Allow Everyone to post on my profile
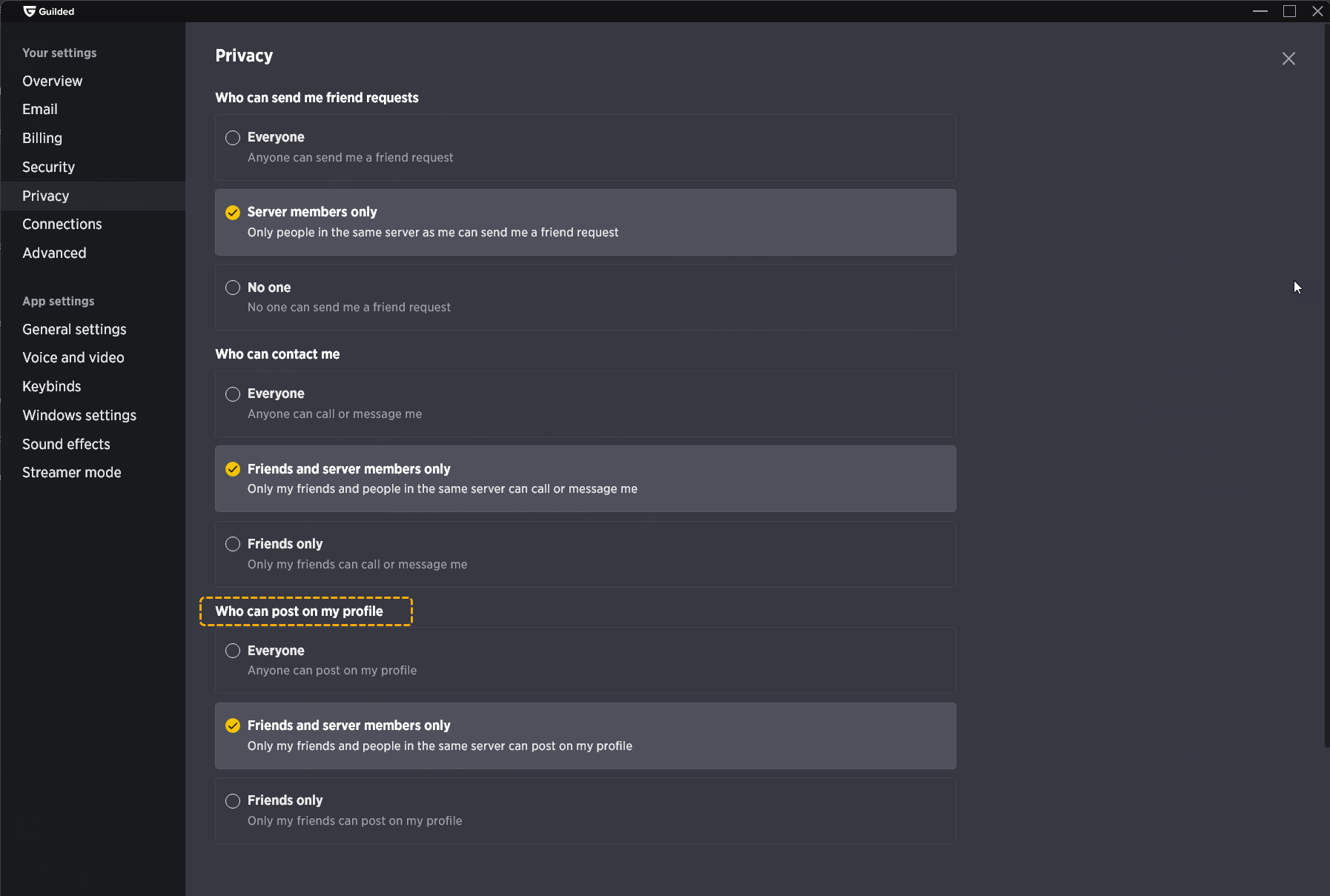The width and height of the screenshot is (1330, 896). coord(585,660)
